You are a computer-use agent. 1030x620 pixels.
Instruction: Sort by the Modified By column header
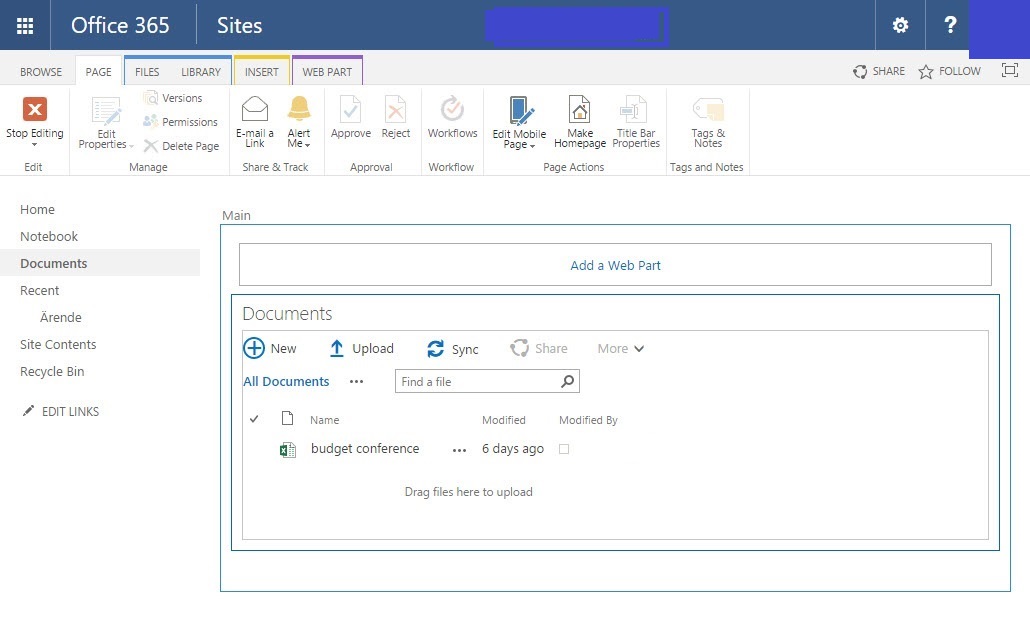pyautogui.click(x=588, y=420)
